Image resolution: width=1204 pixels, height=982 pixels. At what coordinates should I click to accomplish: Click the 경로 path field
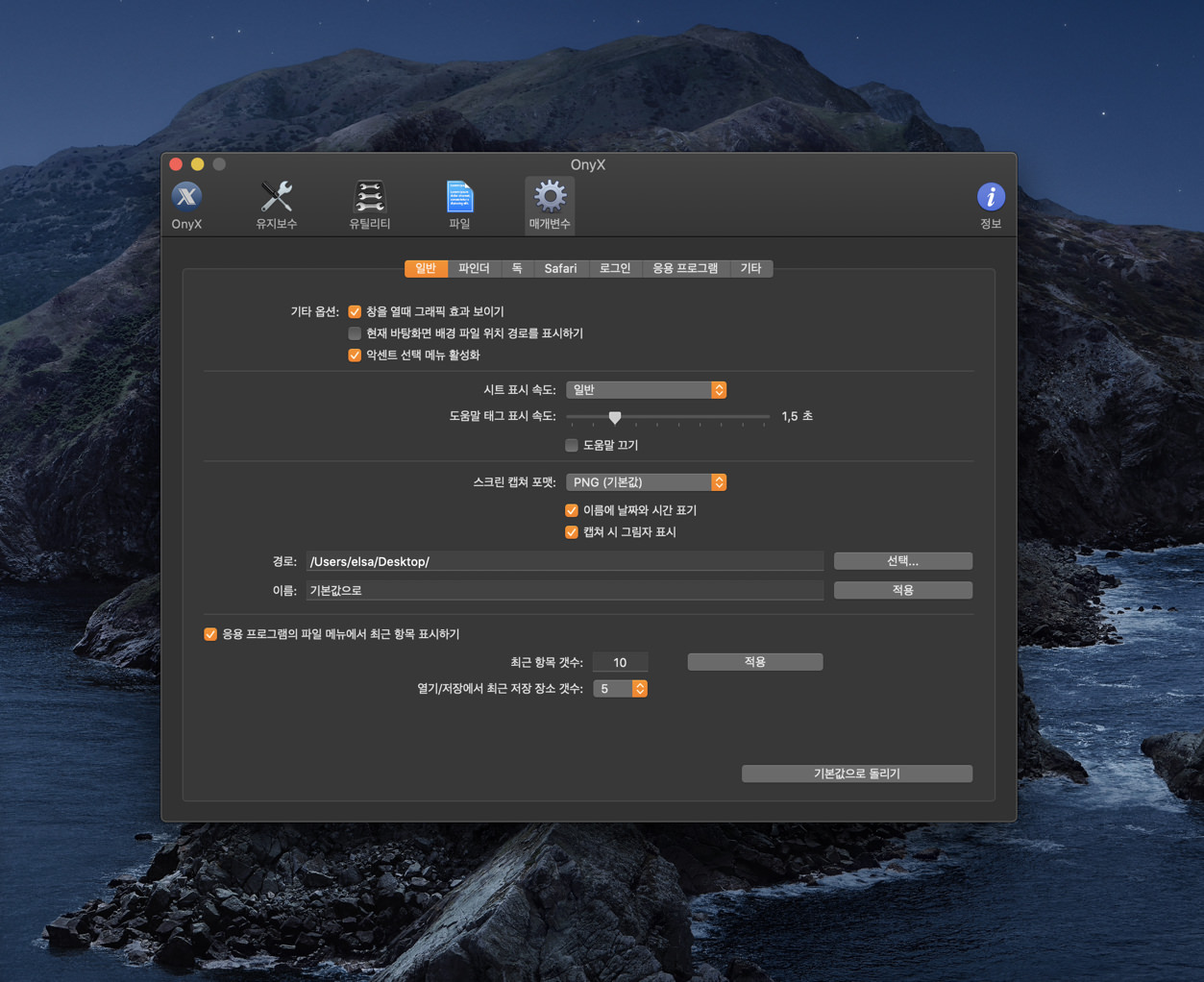[565, 561]
